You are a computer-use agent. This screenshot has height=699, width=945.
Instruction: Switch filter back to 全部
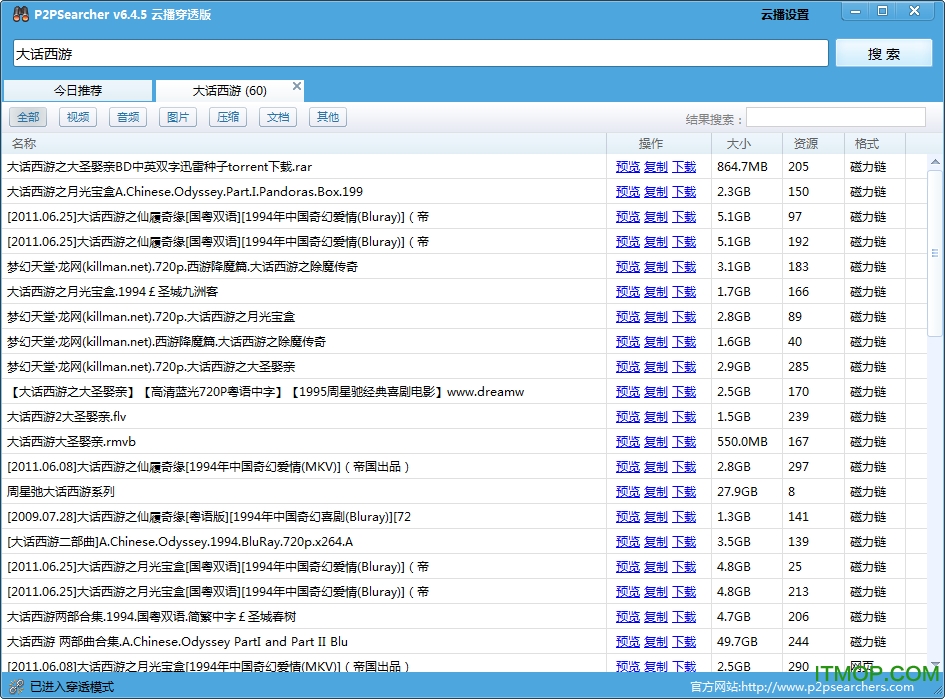click(x=28, y=117)
